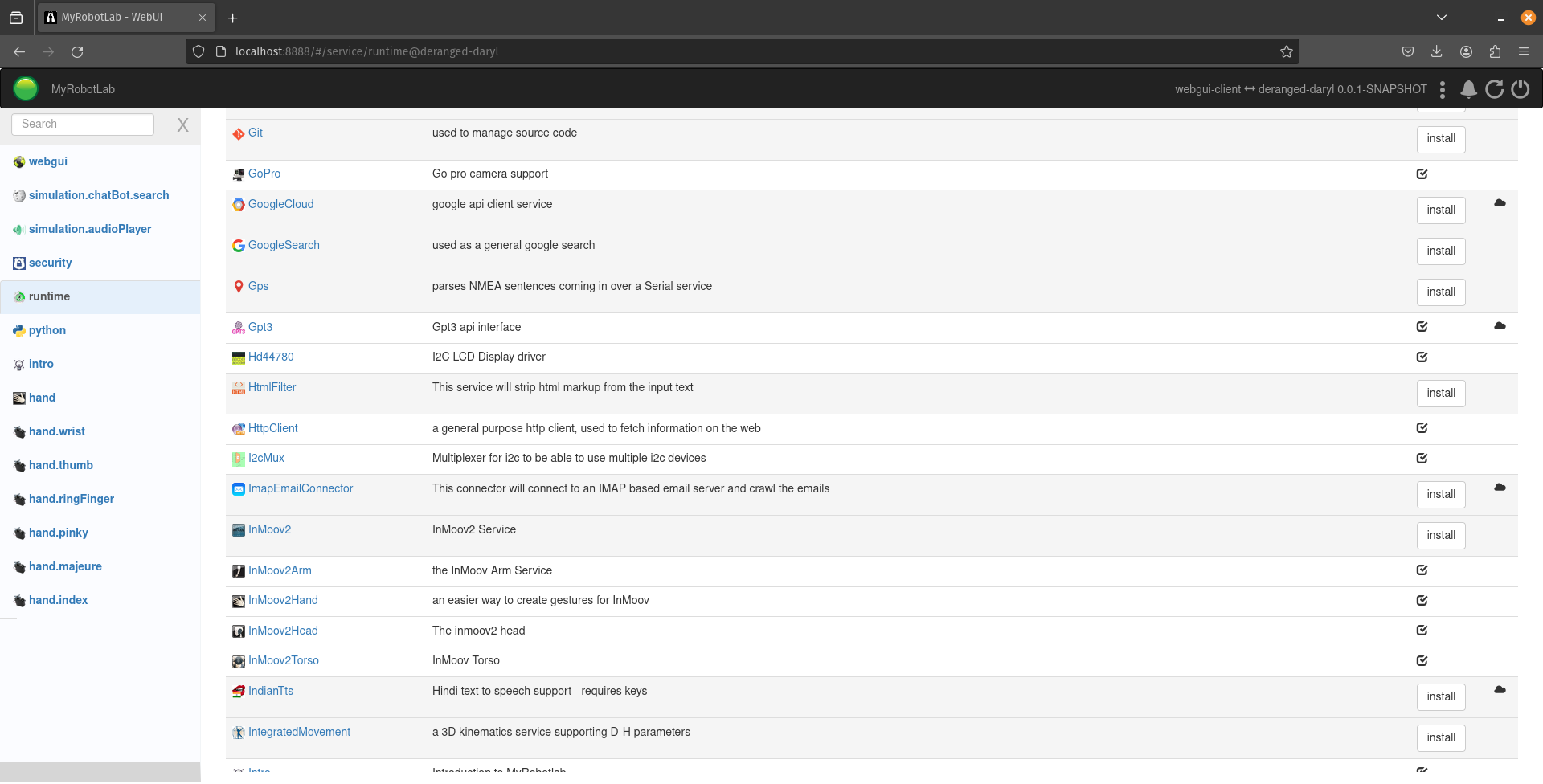Click the ImapEmailConnector mail icon

239,490
